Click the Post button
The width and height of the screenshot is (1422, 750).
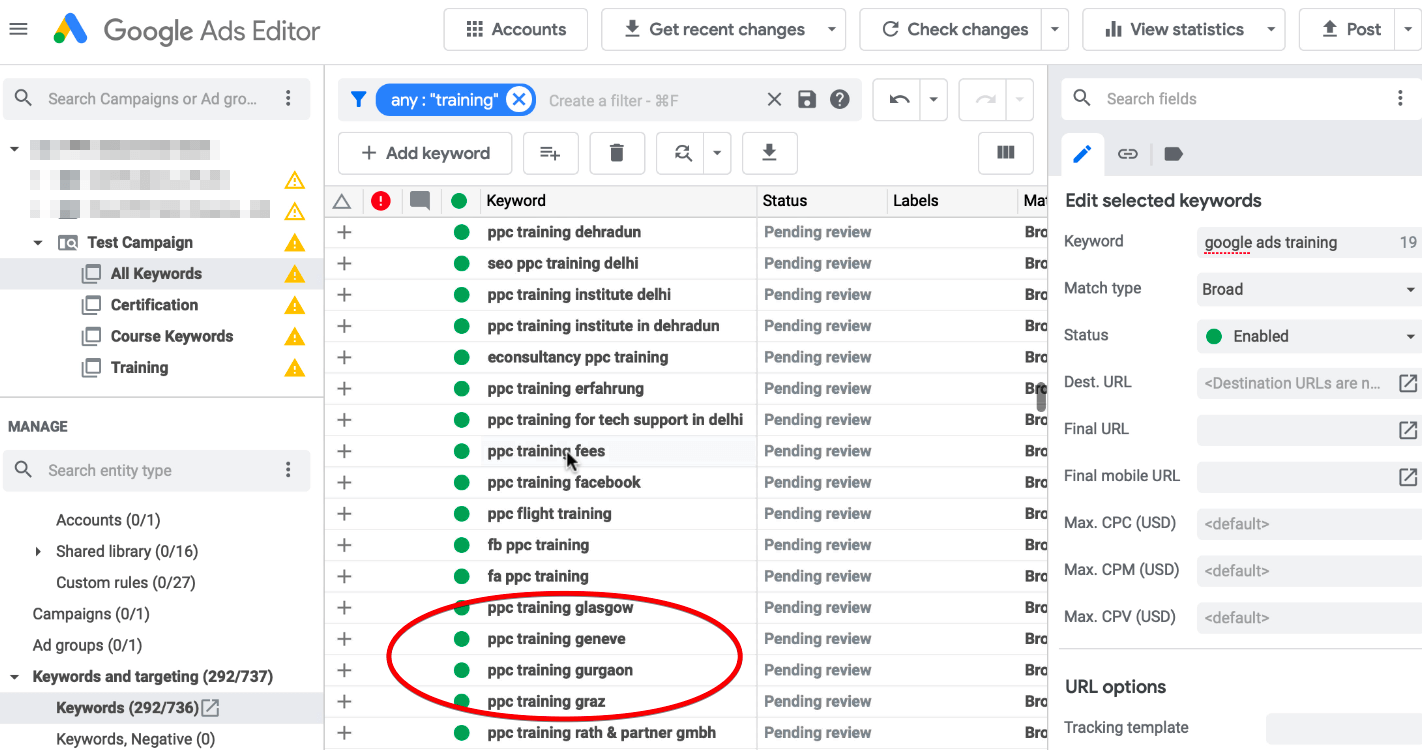coord(1349,30)
